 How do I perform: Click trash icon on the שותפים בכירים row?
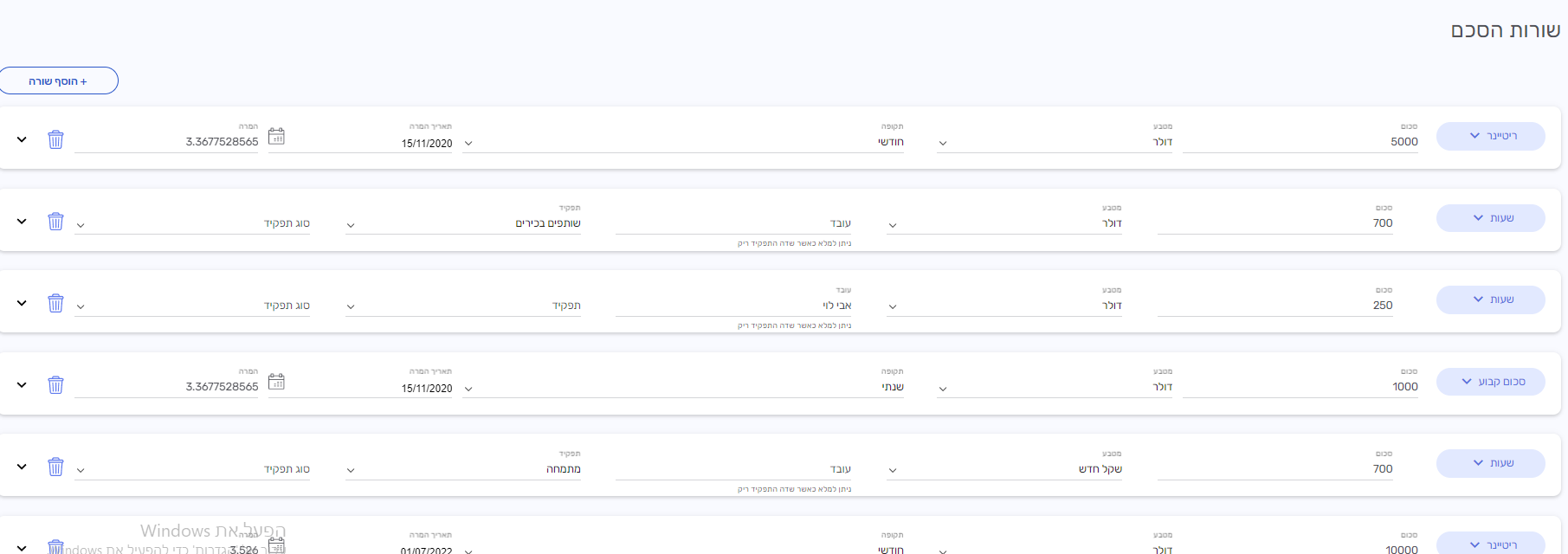[x=55, y=222]
